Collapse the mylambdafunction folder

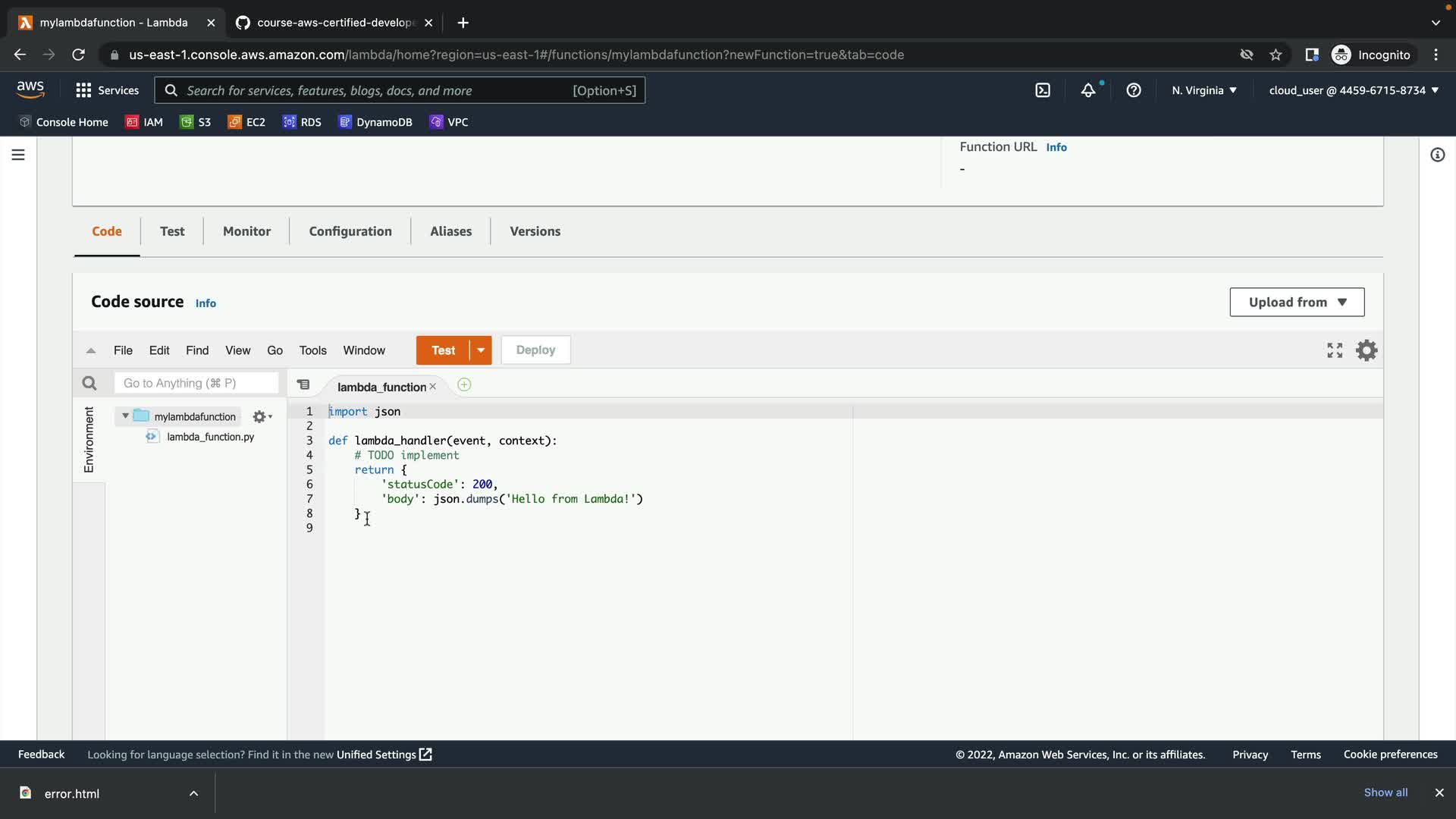(125, 416)
